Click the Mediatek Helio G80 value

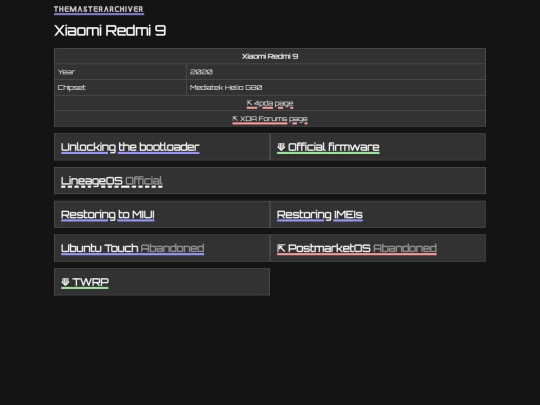coord(226,87)
